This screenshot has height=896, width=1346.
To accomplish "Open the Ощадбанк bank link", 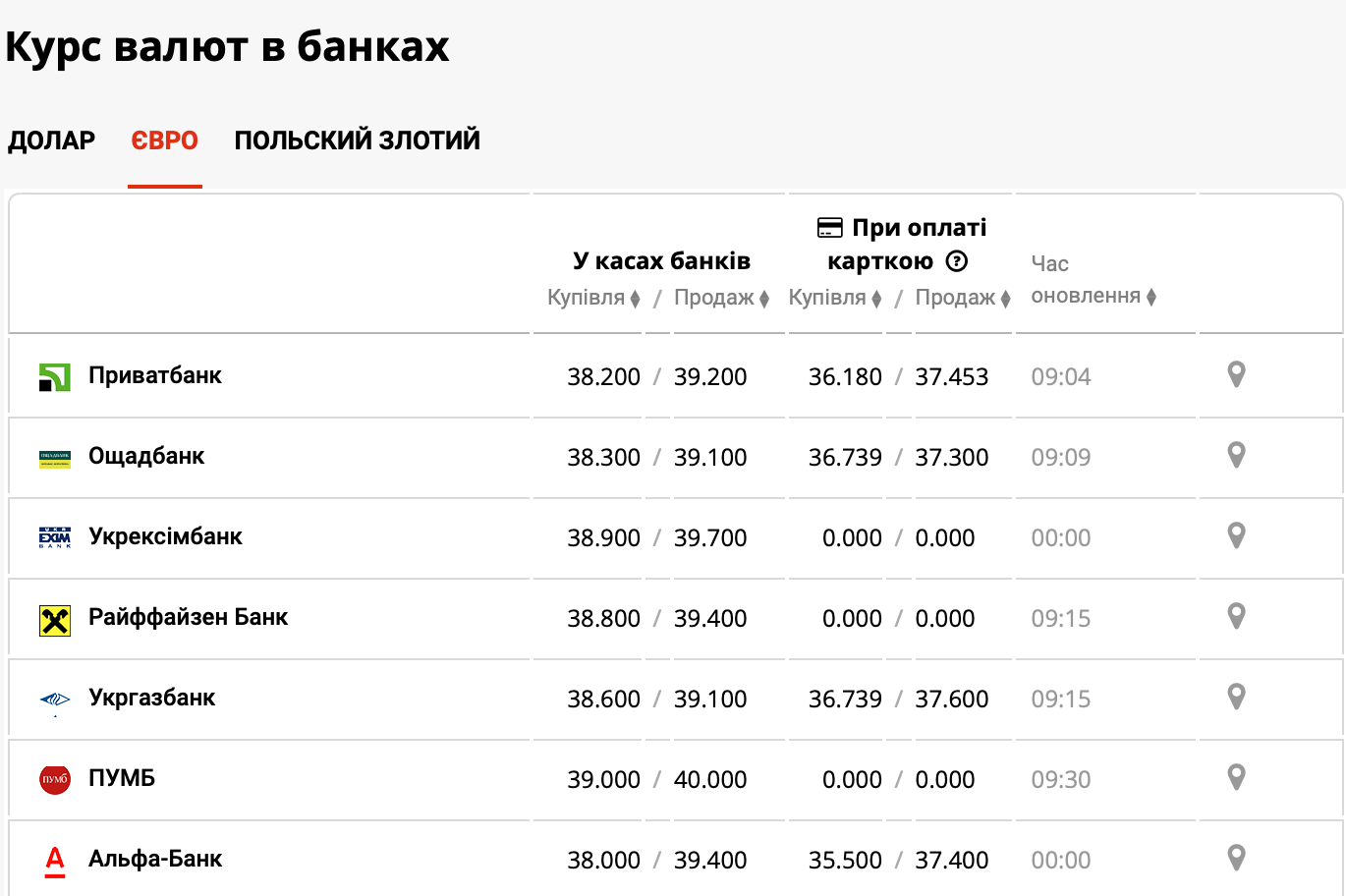I will 146,456.
